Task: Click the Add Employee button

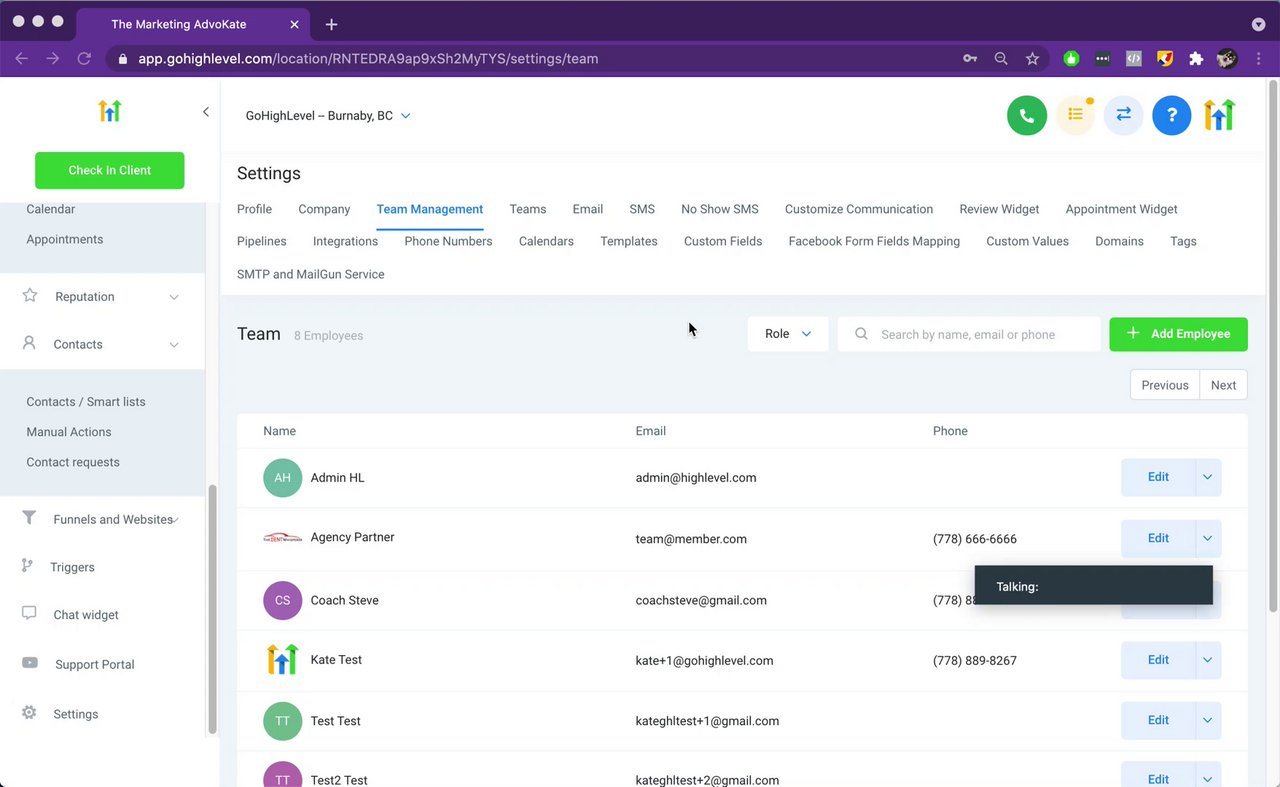Action: [x=1178, y=334]
